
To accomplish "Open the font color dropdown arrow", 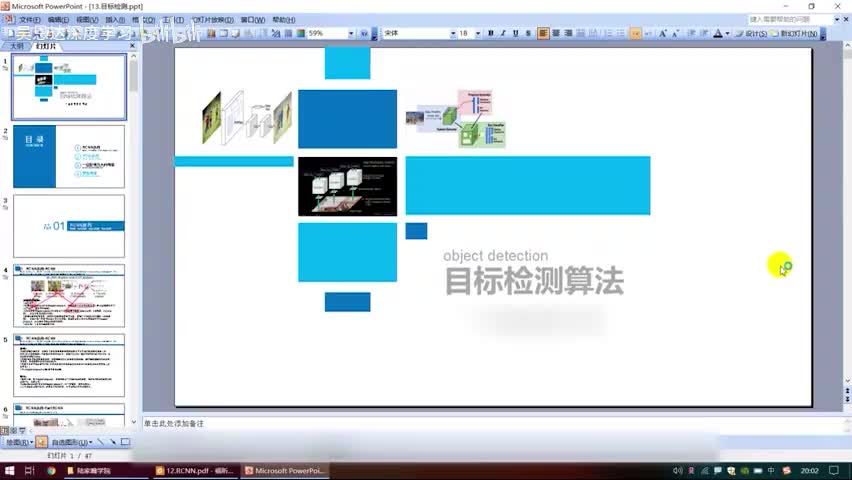I will pyautogui.click(x=727, y=33).
